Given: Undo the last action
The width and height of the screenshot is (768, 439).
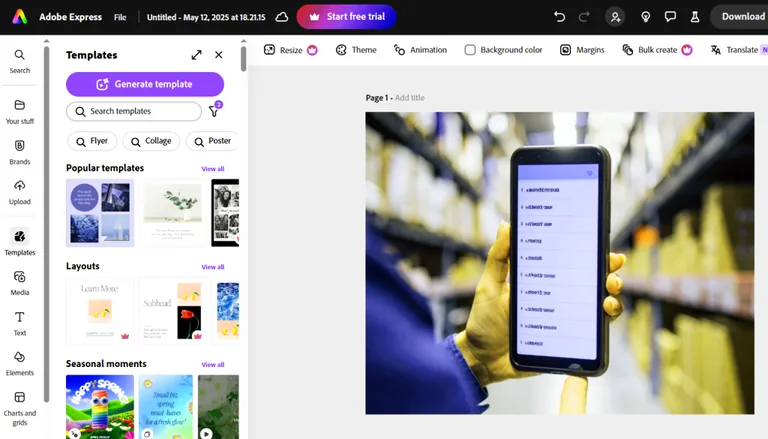Looking at the screenshot, I should coord(559,17).
